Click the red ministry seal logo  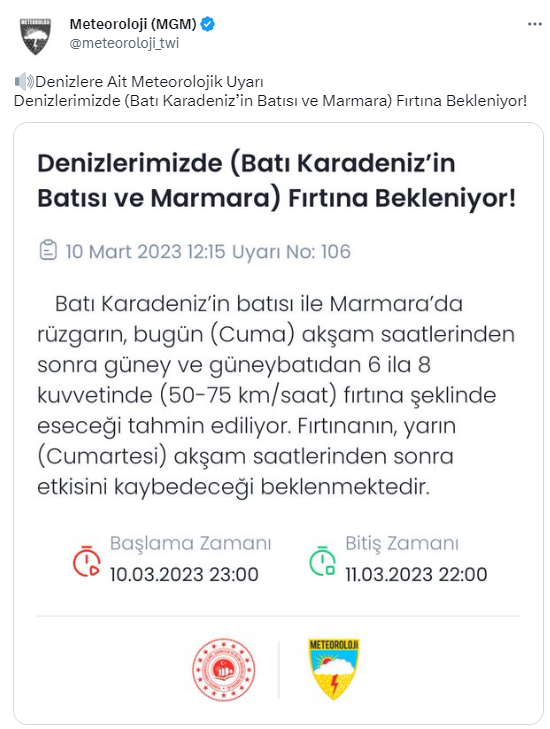224,669
